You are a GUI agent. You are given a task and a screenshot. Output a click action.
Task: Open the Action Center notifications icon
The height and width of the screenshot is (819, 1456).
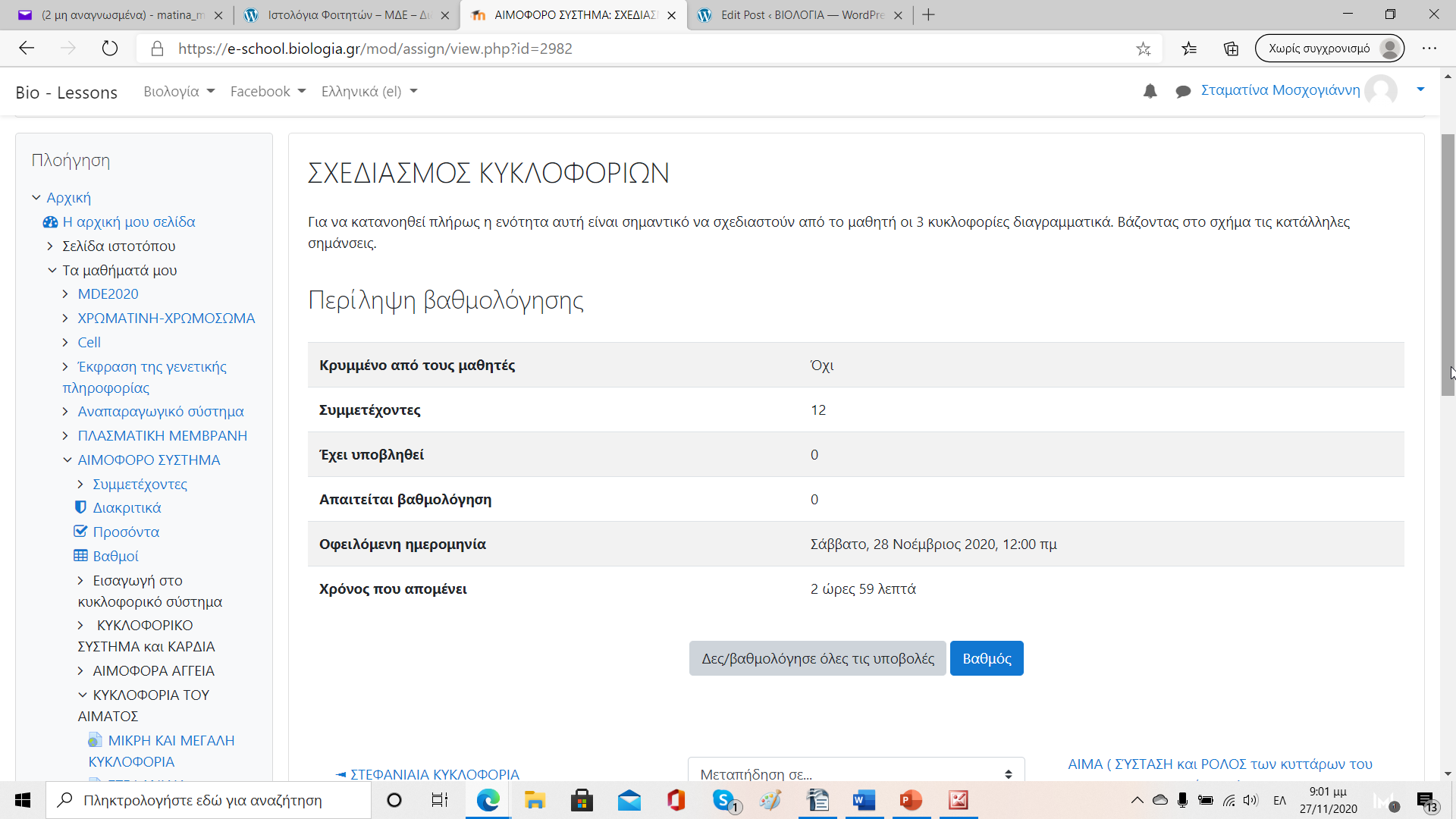[1427, 801]
